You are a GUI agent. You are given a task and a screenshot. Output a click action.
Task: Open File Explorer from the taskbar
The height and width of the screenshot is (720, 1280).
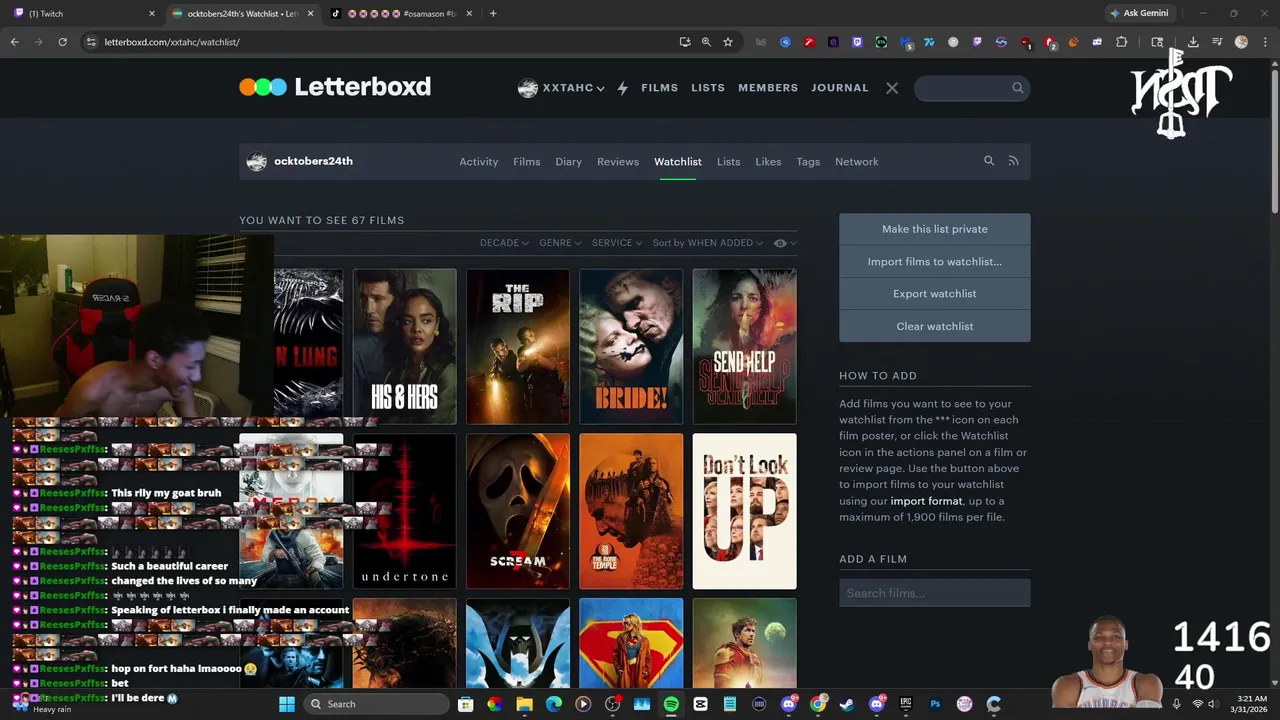pyautogui.click(x=524, y=704)
